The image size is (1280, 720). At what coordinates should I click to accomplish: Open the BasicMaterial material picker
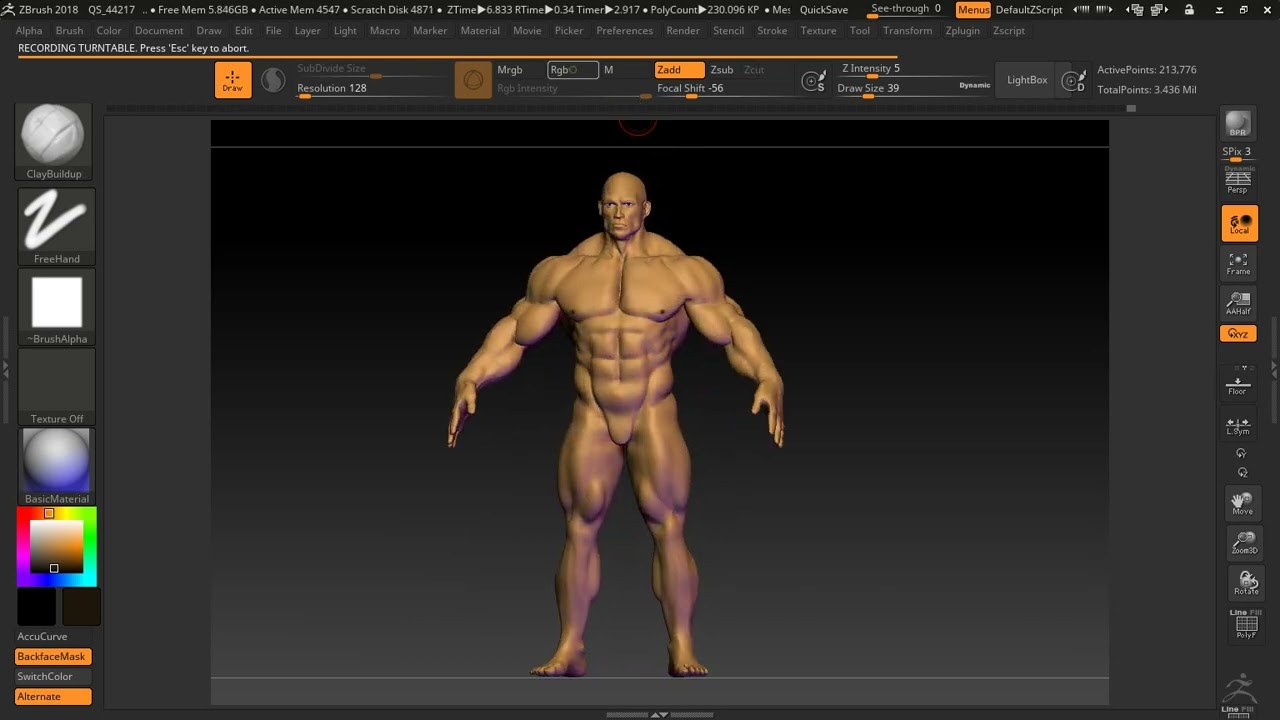[x=56, y=467]
